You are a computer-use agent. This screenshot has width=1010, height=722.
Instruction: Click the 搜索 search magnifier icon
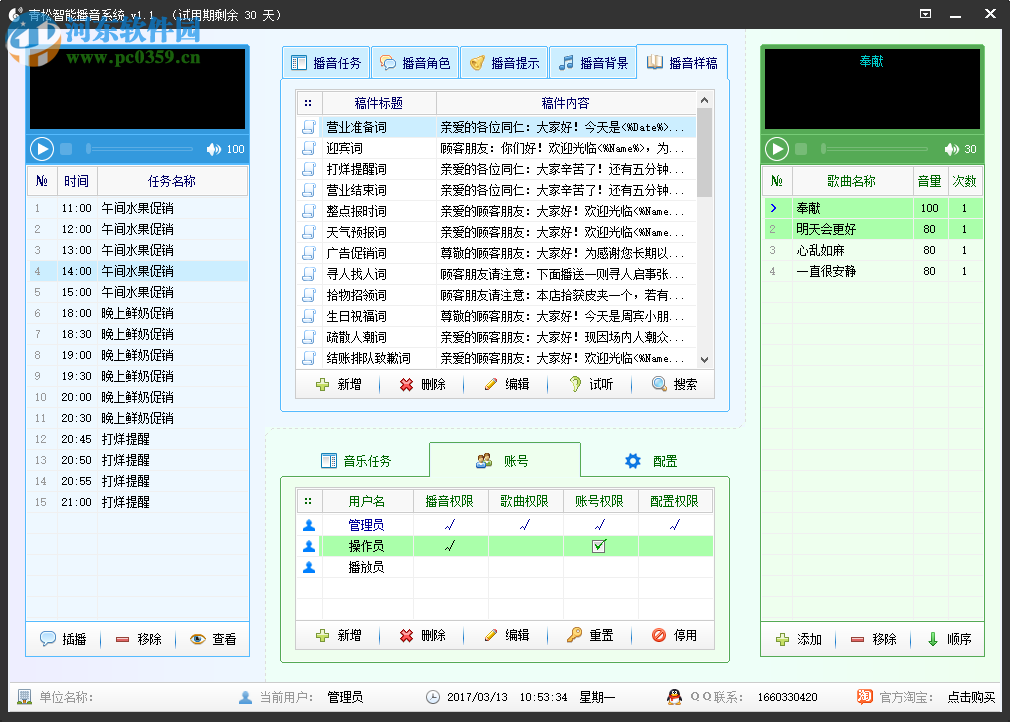coord(658,384)
